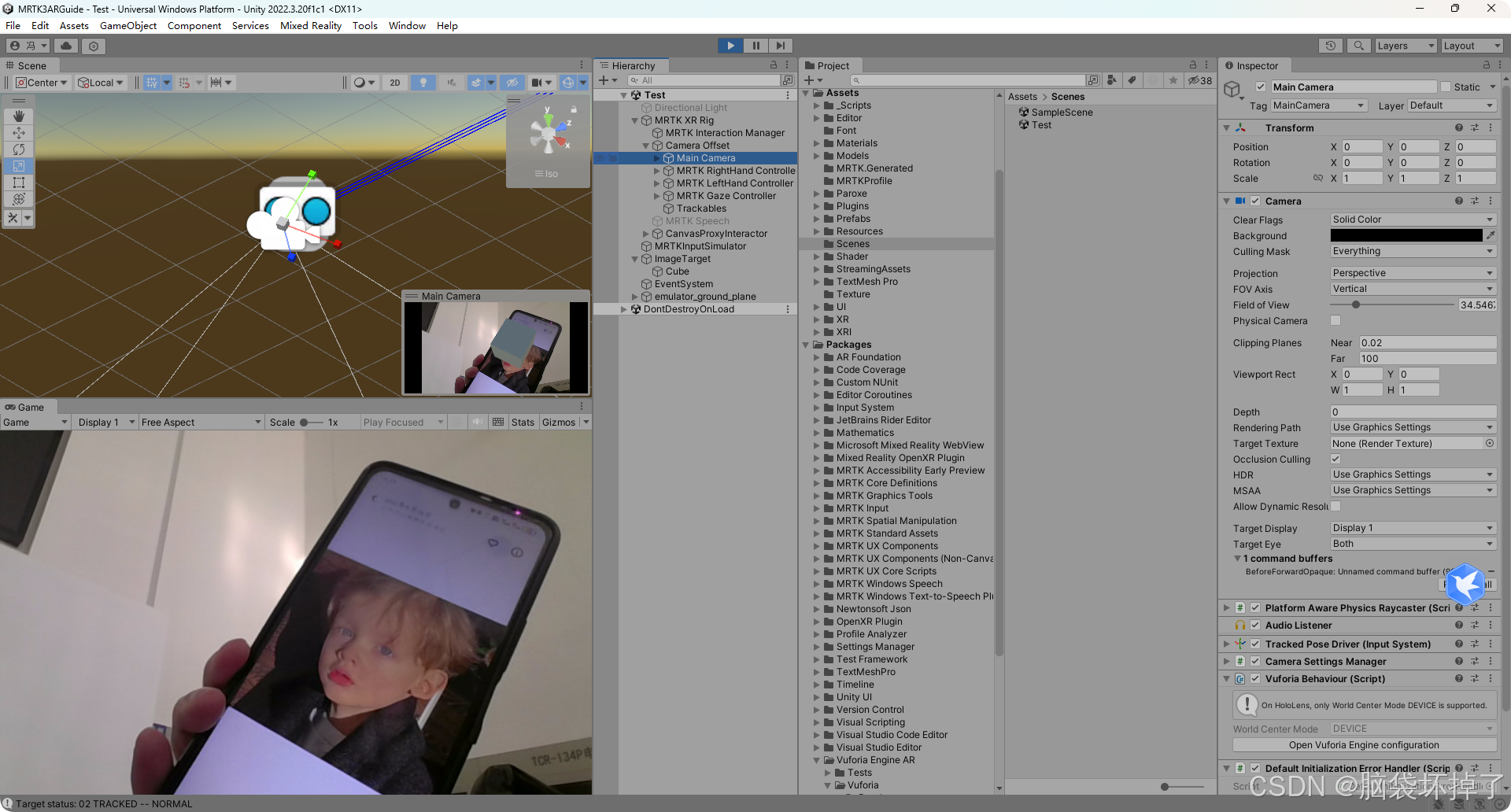1511x812 pixels.
Task: Start Play mode in Unity
Action: tap(730, 46)
